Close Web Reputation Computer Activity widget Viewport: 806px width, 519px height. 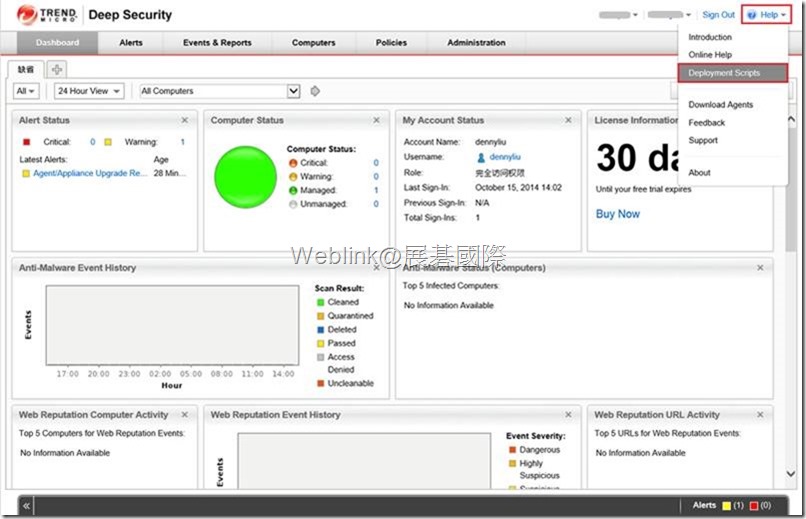(x=185, y=414)
